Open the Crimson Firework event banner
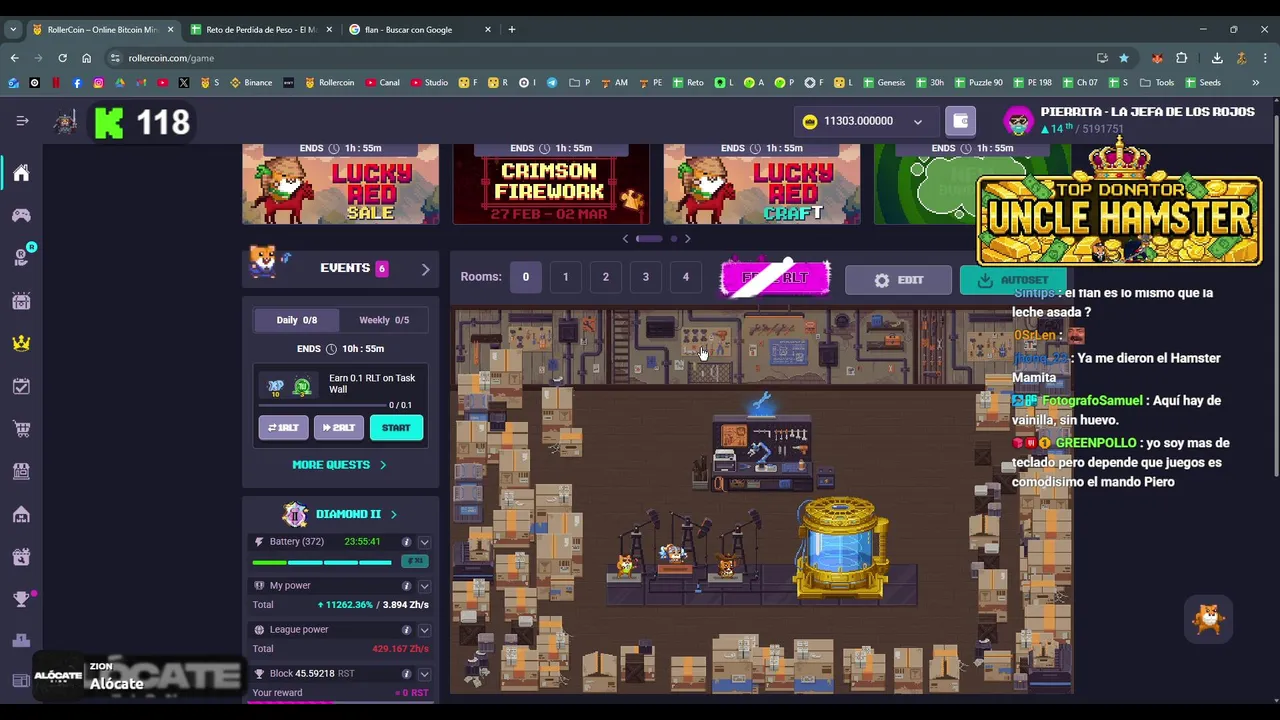This screenshot has width=1280, height=720. tap(551, 184)
